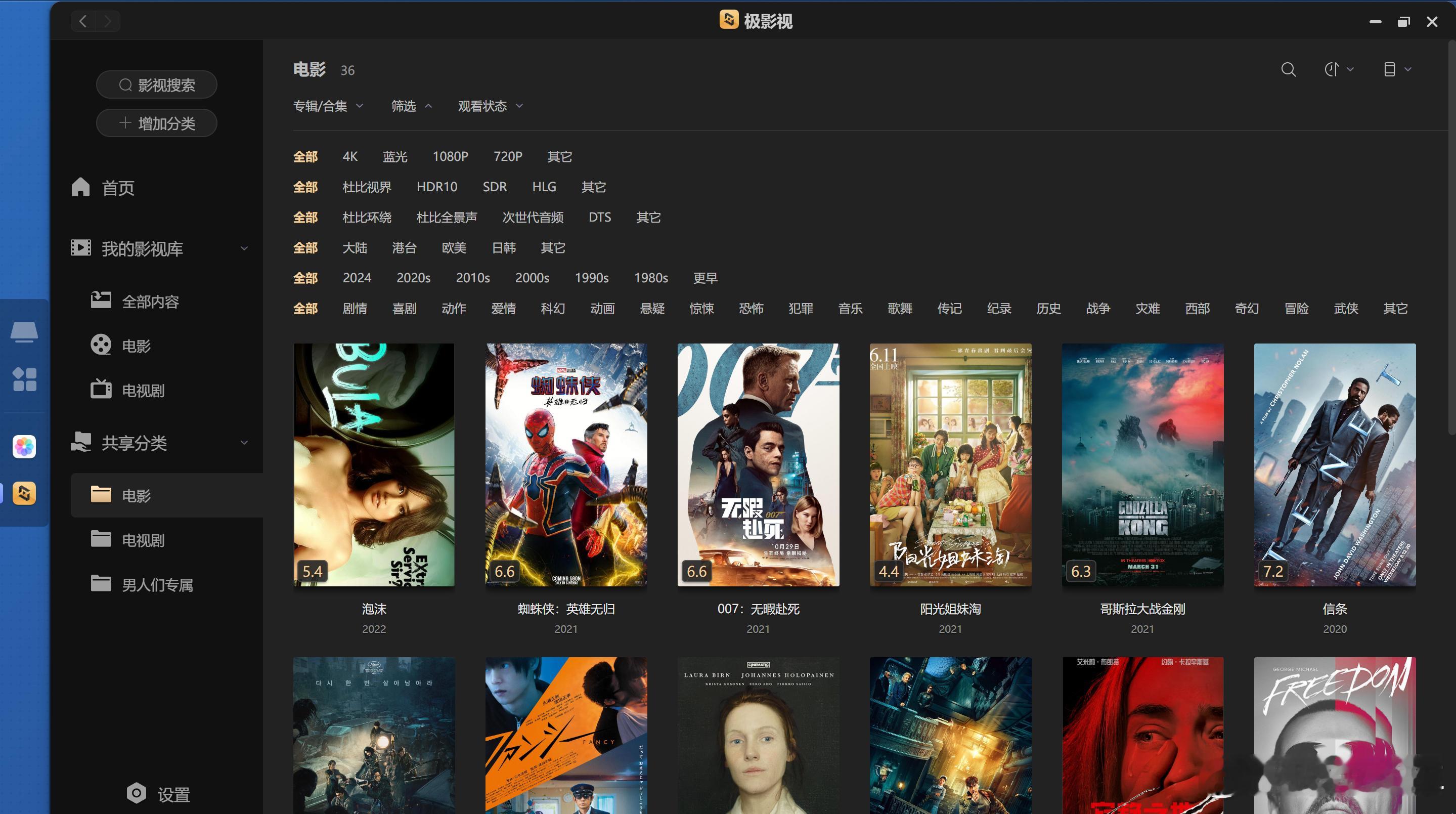Open the 泡沫 movie poster
The height and width of the screenshot is (814, 1456).
click(374, 464)
